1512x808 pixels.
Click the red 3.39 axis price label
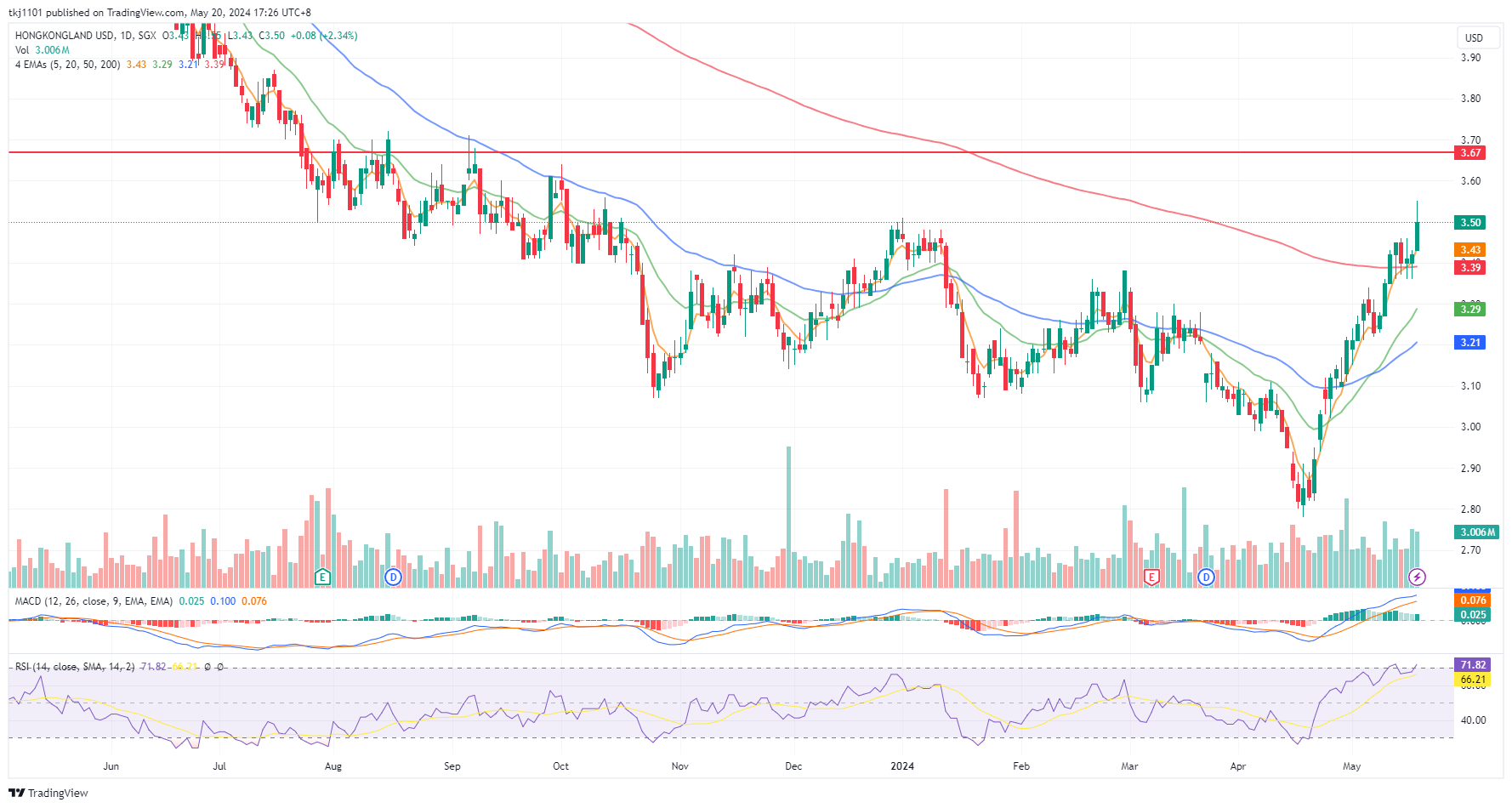(1470, 268)
